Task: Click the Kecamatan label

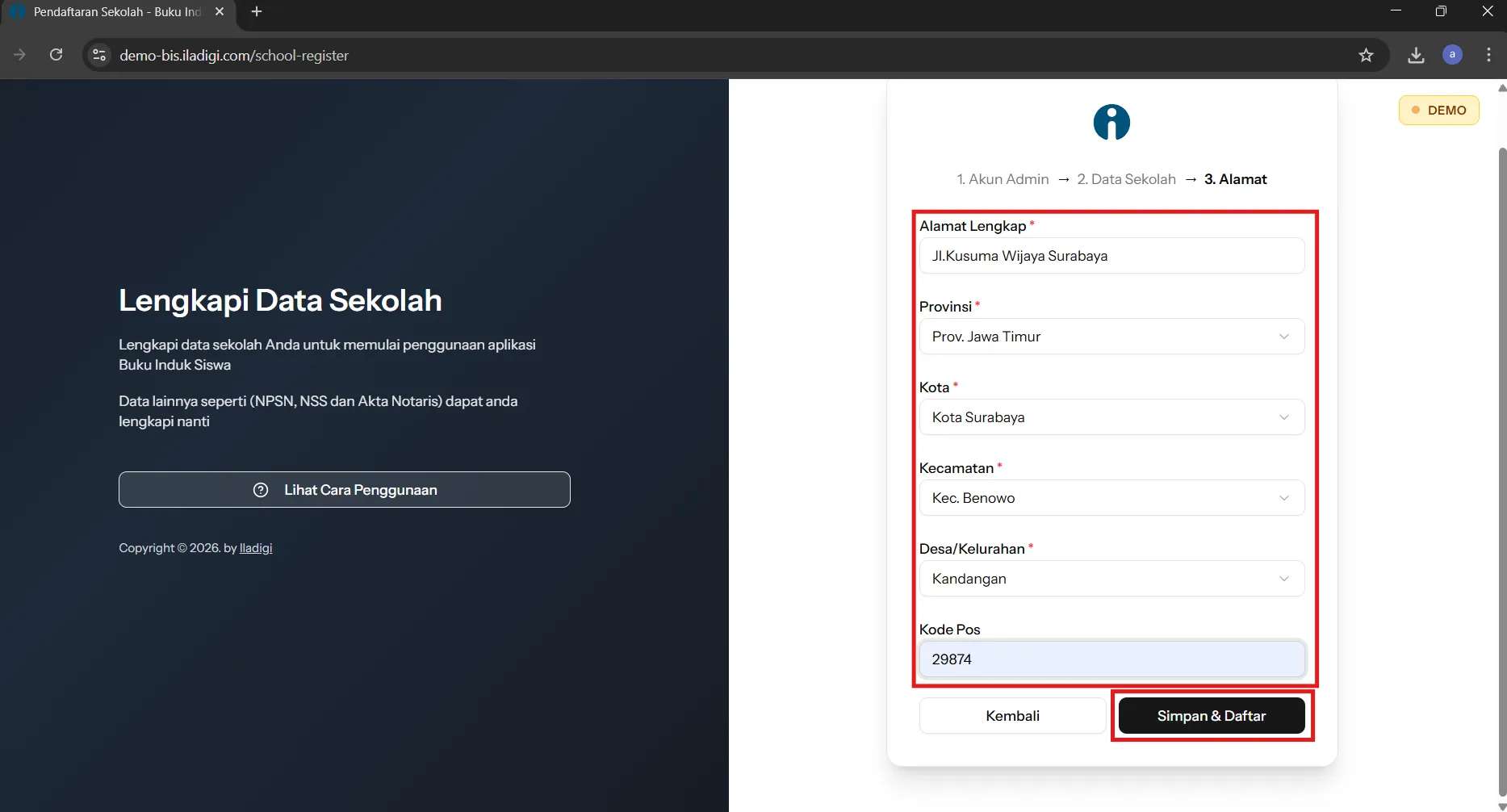Action: pyautogui.click(x=957, y=468)
